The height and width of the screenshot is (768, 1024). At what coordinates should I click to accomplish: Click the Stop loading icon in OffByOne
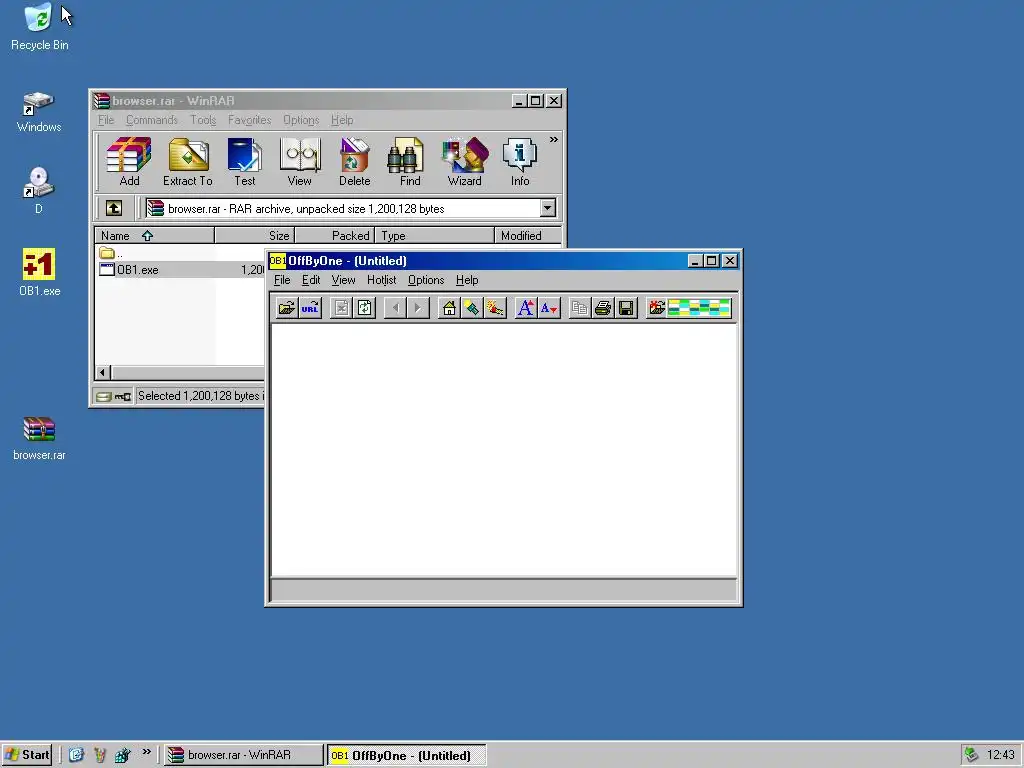click(341, 308)
